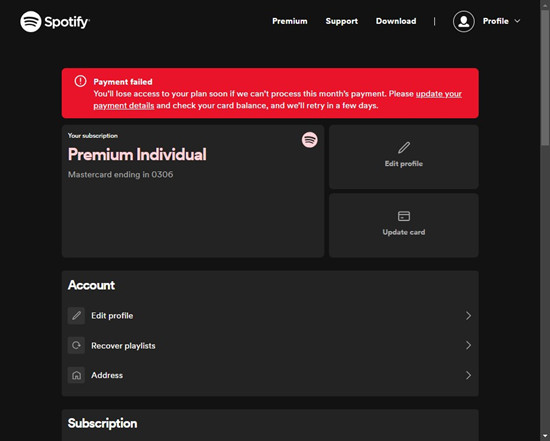
Task: Click pencil icon beside Edit profile row
Action: [76, 315]
